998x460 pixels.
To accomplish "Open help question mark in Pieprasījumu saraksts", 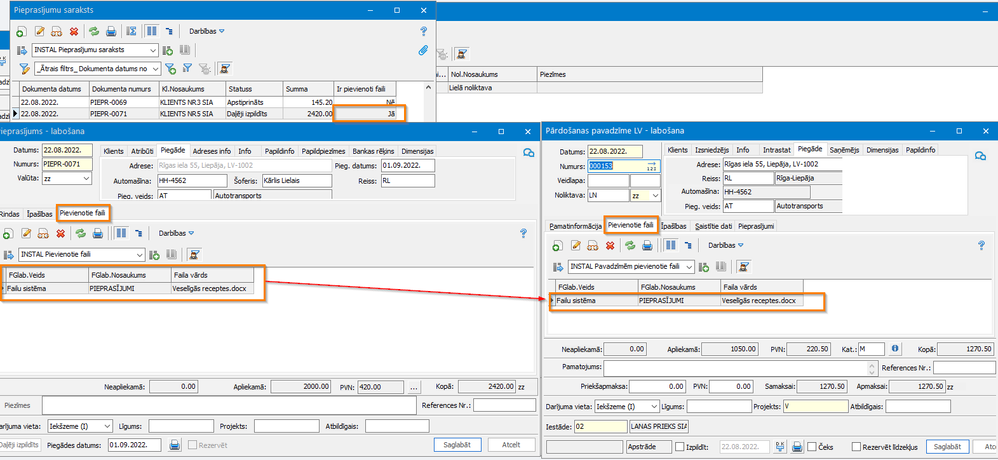I will coord(423,31).
